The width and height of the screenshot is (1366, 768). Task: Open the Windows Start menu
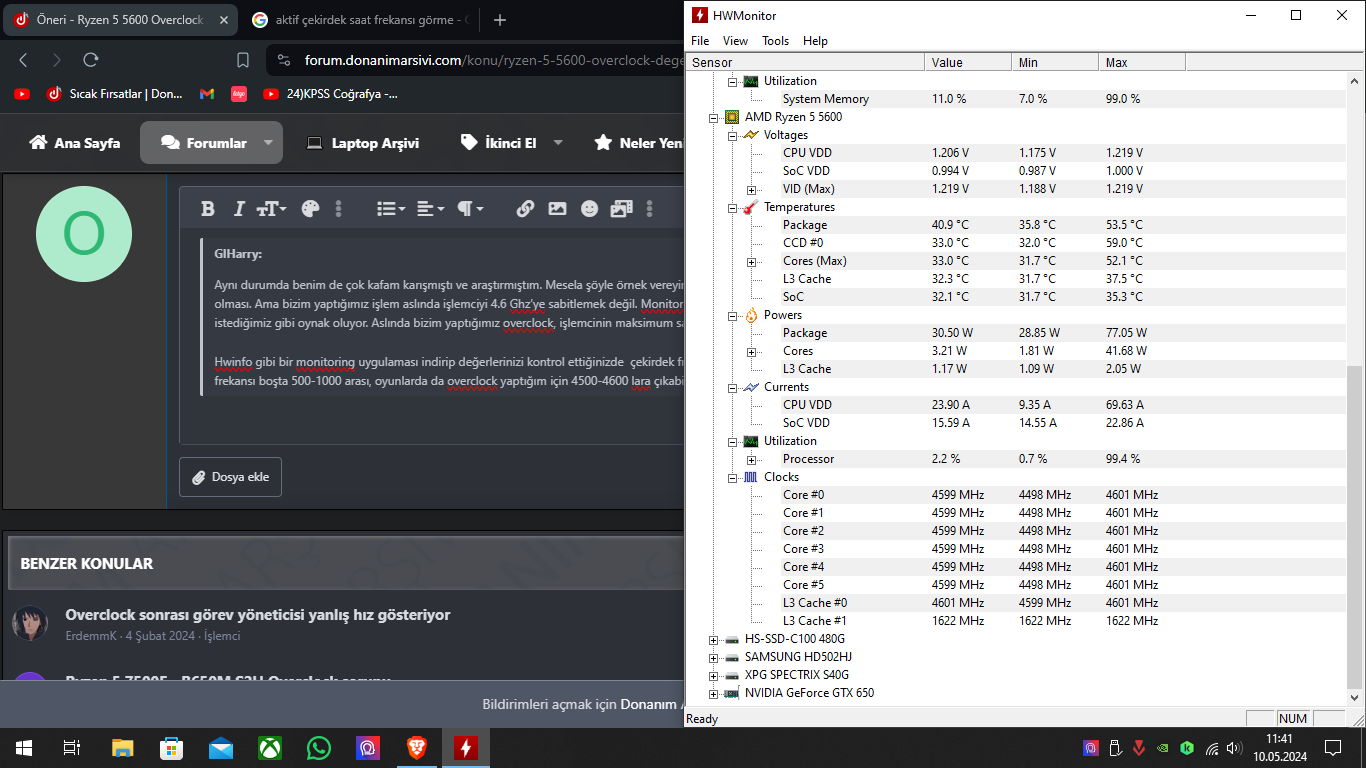[23, 747]
